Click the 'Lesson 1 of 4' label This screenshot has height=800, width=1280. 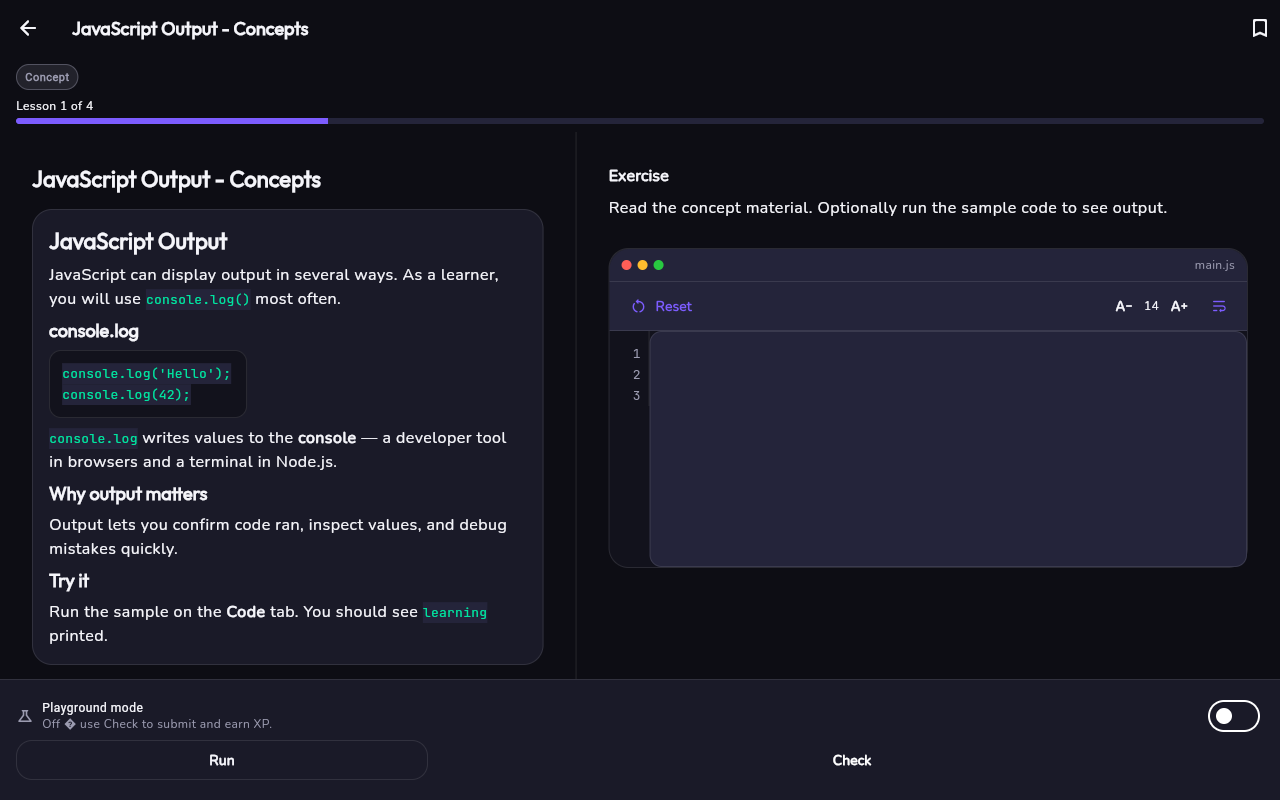(55, 106)
